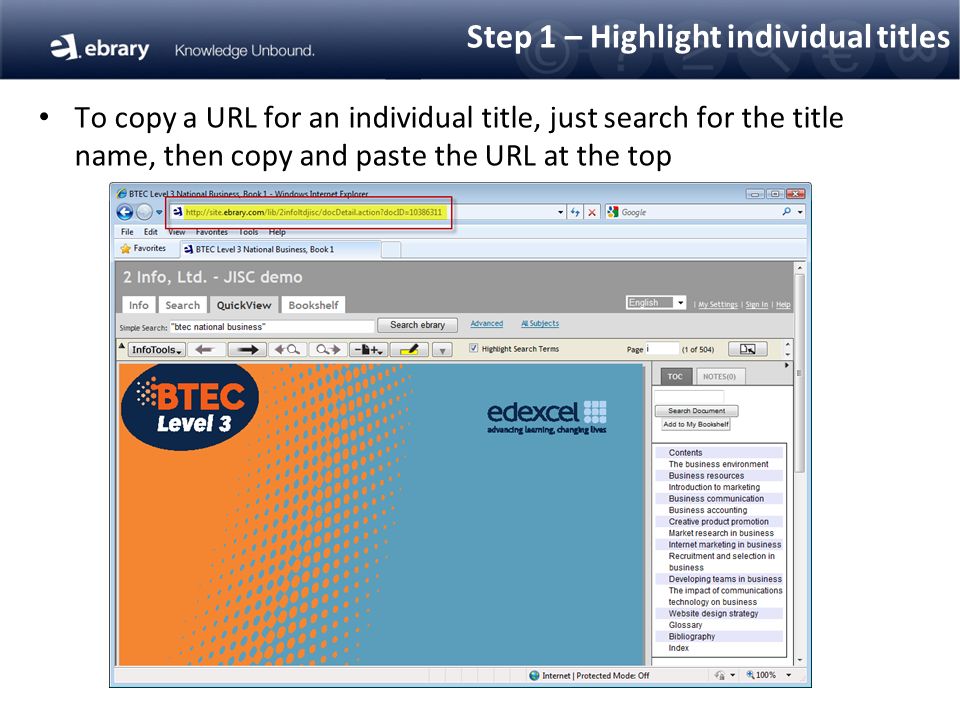
Task: Open the All Subjects link
Action: tap(540, 323)
